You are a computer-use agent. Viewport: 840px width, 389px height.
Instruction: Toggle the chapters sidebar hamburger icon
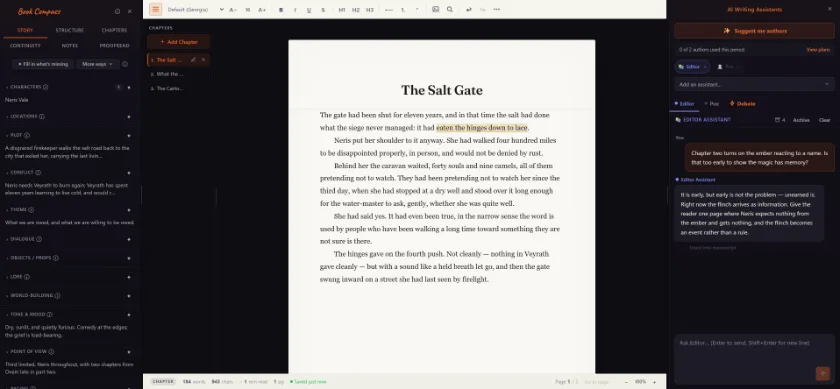click(x=155, y=9)
